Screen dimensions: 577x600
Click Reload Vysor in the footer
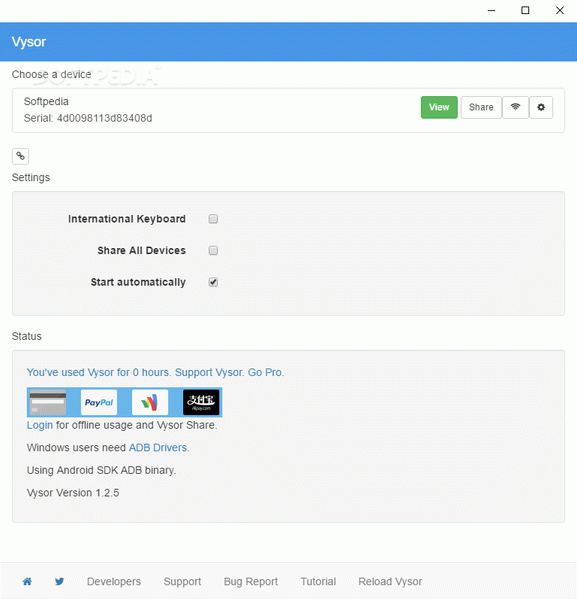(390, 582)
